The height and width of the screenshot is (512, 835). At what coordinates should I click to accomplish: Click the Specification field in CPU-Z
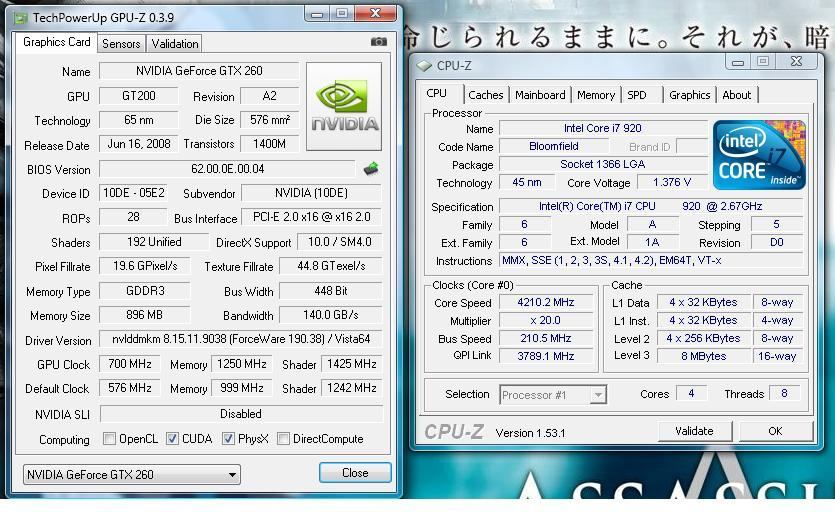[651, 206]
